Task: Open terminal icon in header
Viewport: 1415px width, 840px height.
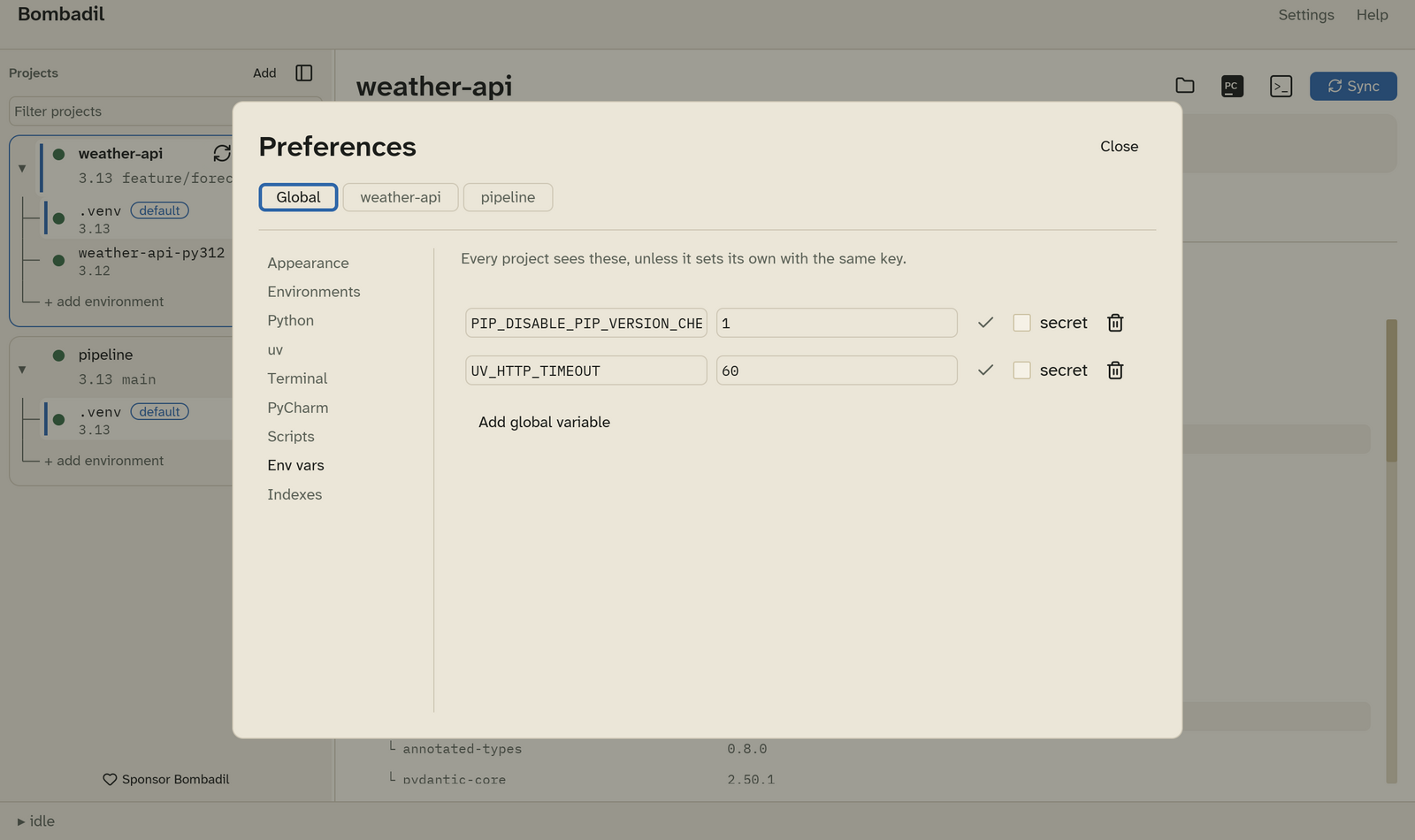Action: (x=1281, y=86)
